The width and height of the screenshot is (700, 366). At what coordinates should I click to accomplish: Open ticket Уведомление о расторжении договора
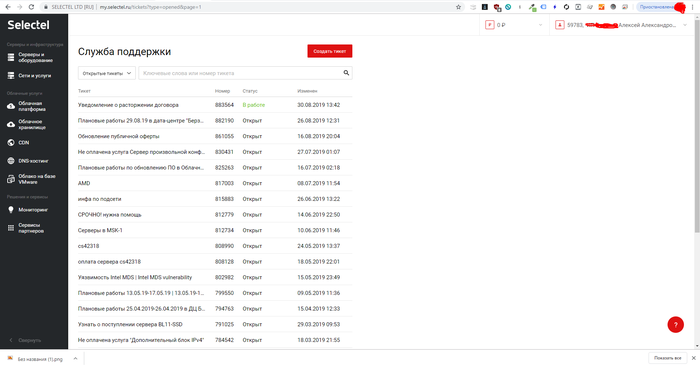coord(128,105)
